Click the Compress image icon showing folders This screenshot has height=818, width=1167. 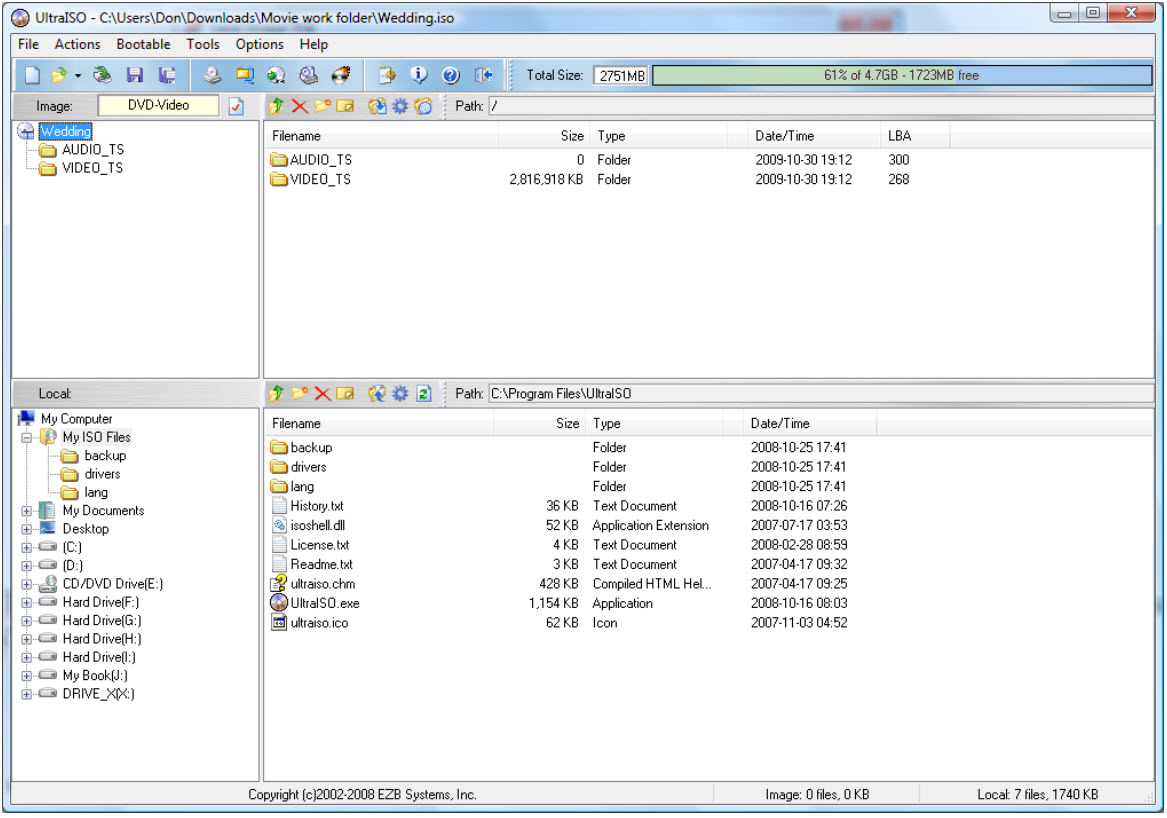pos(245,75)
